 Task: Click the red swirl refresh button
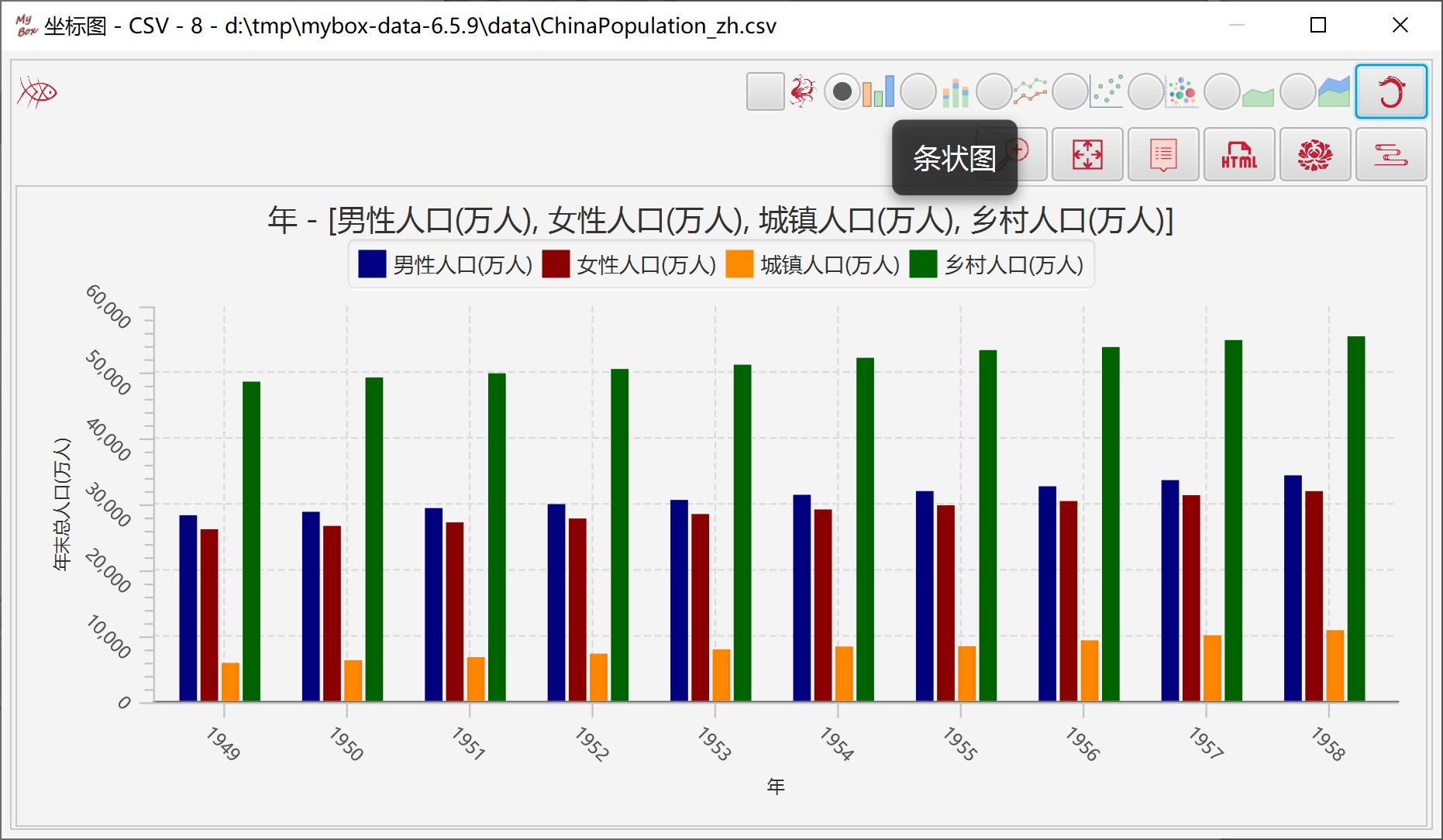1391,91
